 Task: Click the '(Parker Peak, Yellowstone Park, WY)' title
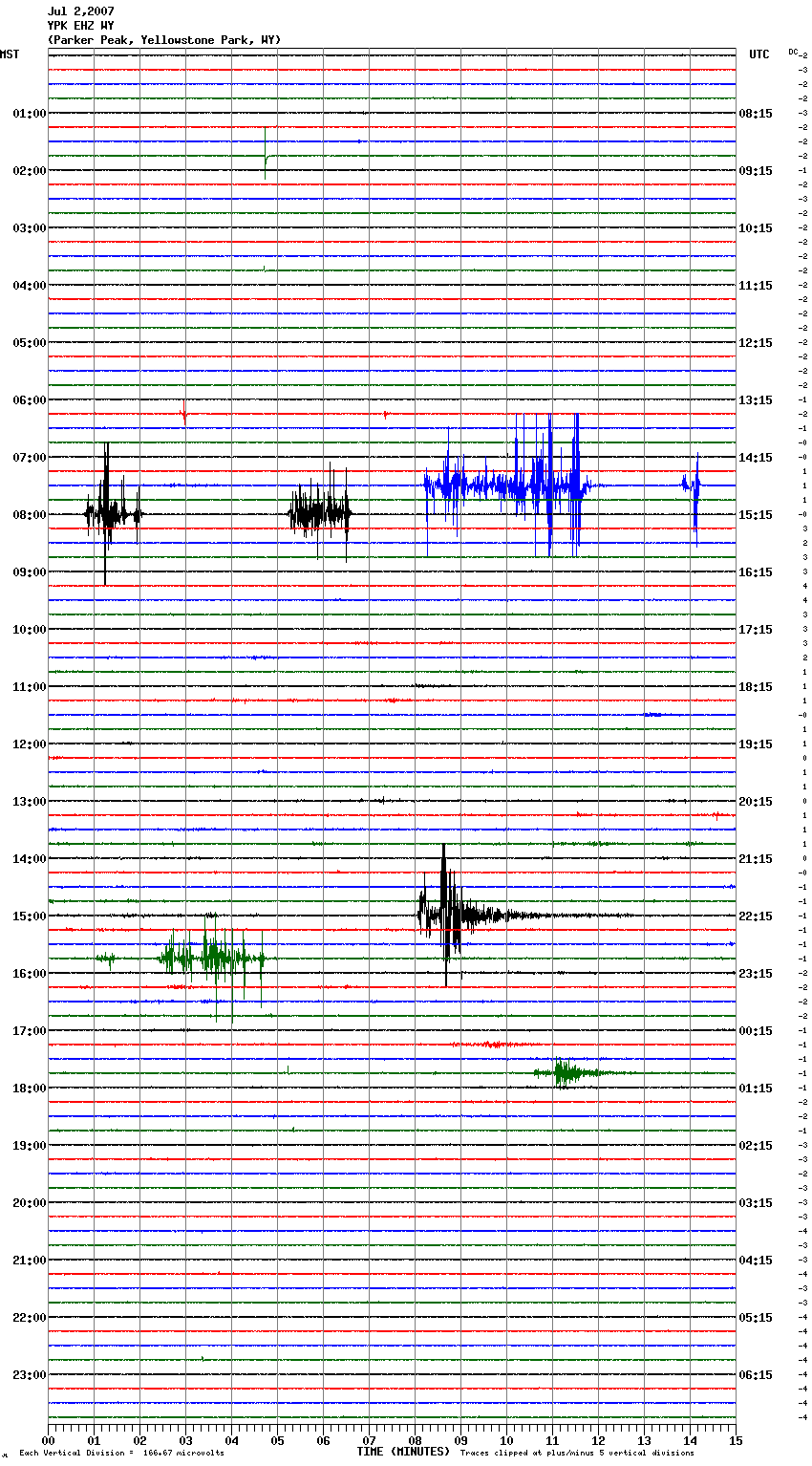164,40
